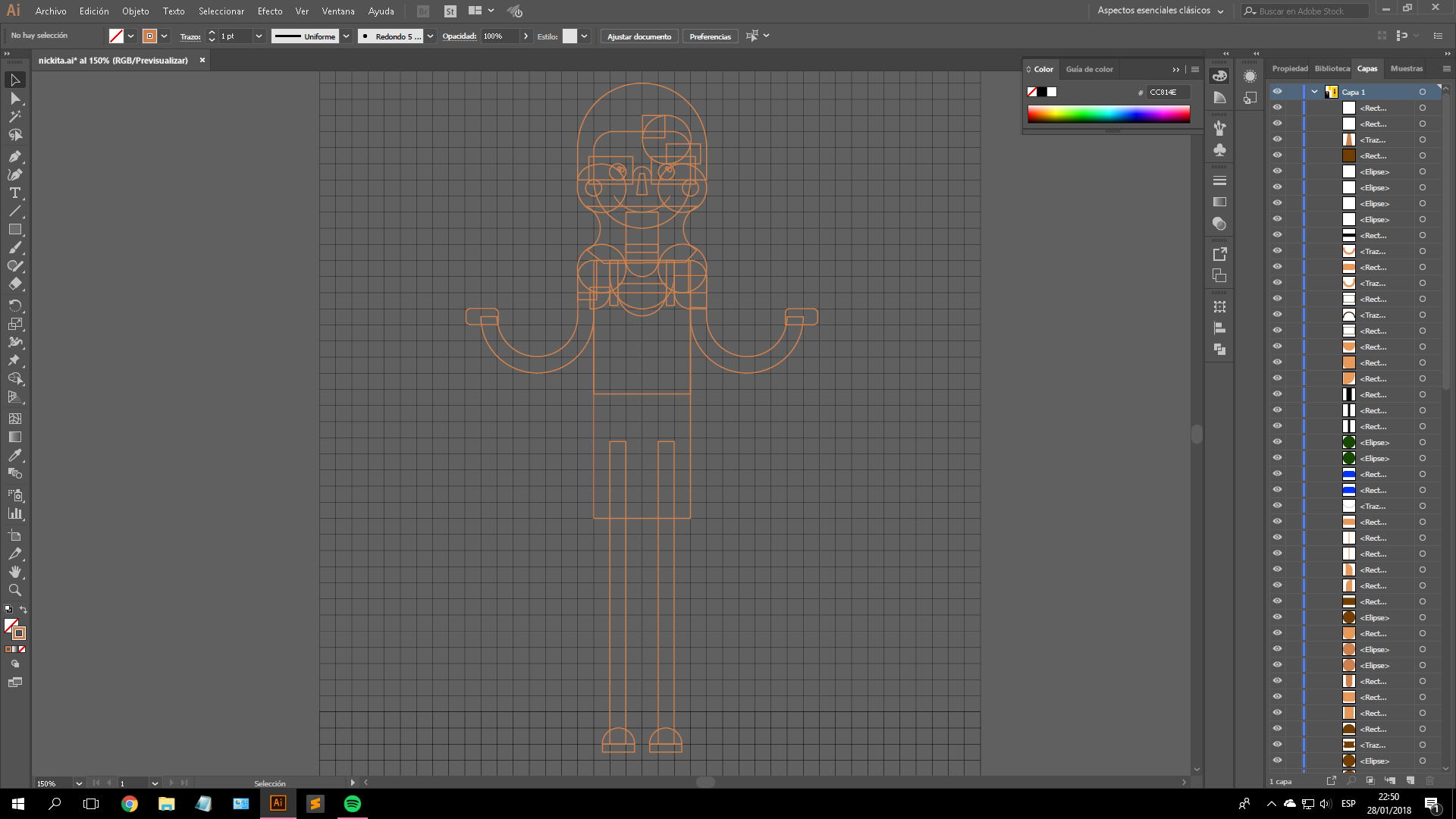Select the Type tool

point(15,193)
